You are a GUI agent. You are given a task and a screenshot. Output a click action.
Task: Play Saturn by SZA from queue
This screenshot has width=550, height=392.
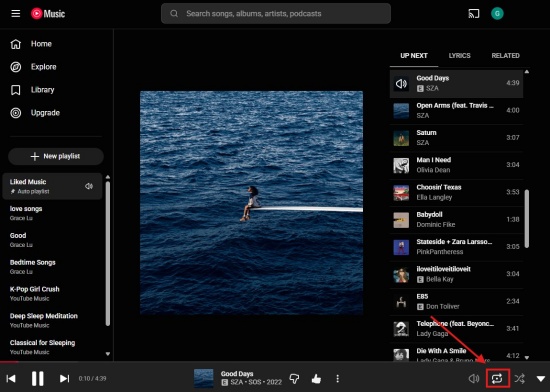coord(456,137)
